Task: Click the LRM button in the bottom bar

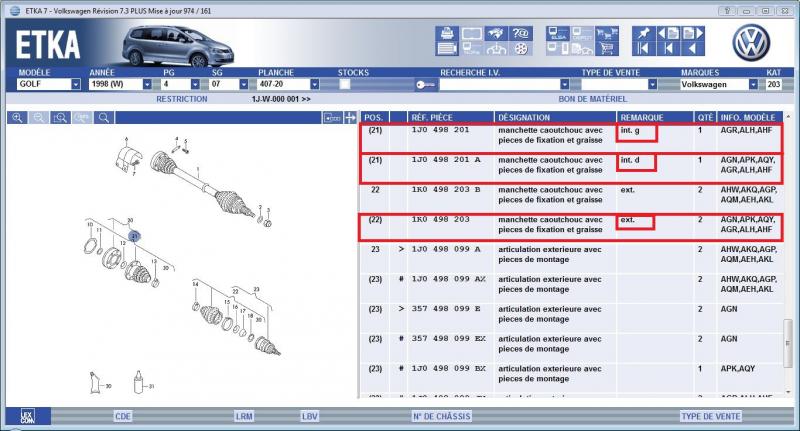Action: click(244, 416)
